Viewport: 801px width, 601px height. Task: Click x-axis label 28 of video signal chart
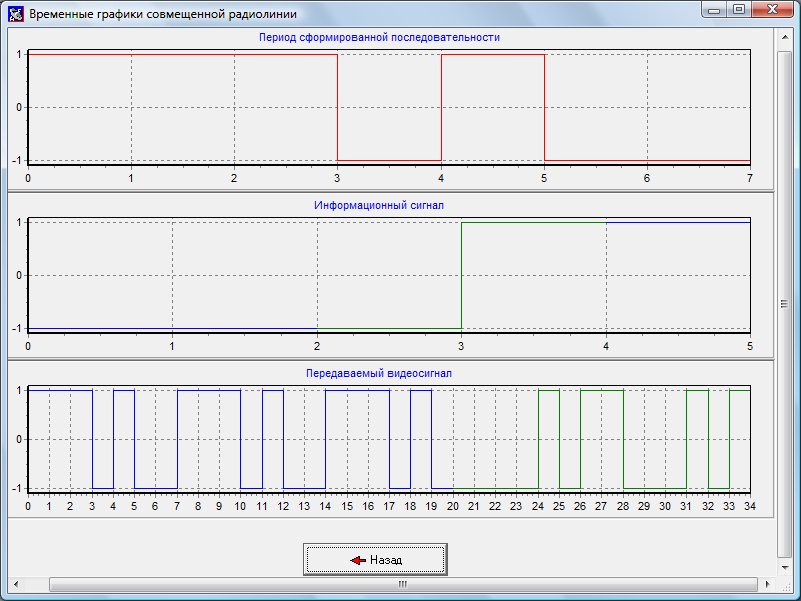click(622, 506)
